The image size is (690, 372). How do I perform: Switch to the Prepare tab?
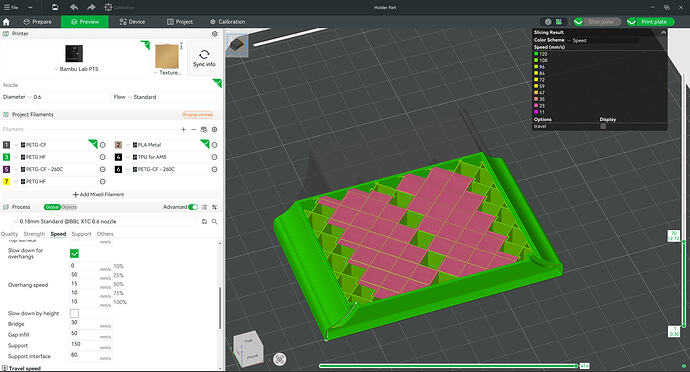click(37, 22)
